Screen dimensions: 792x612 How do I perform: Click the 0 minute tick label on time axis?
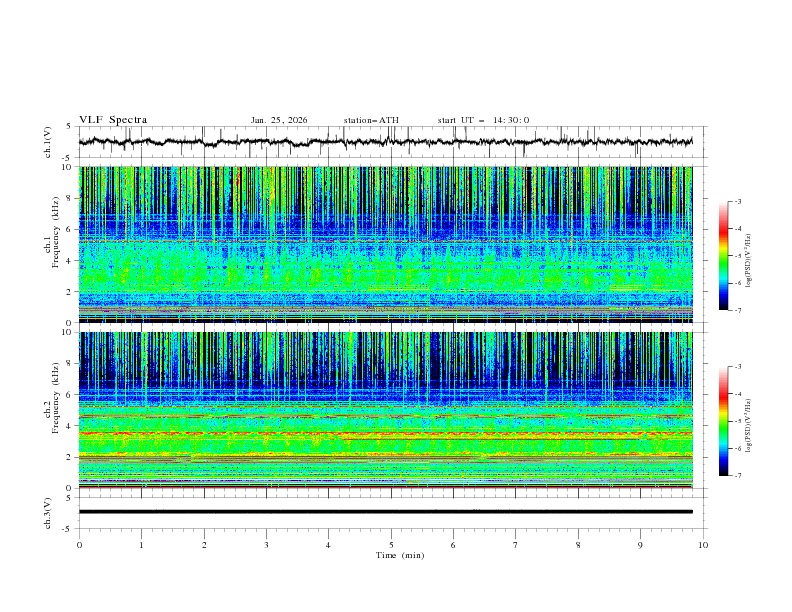click(79, 544)
